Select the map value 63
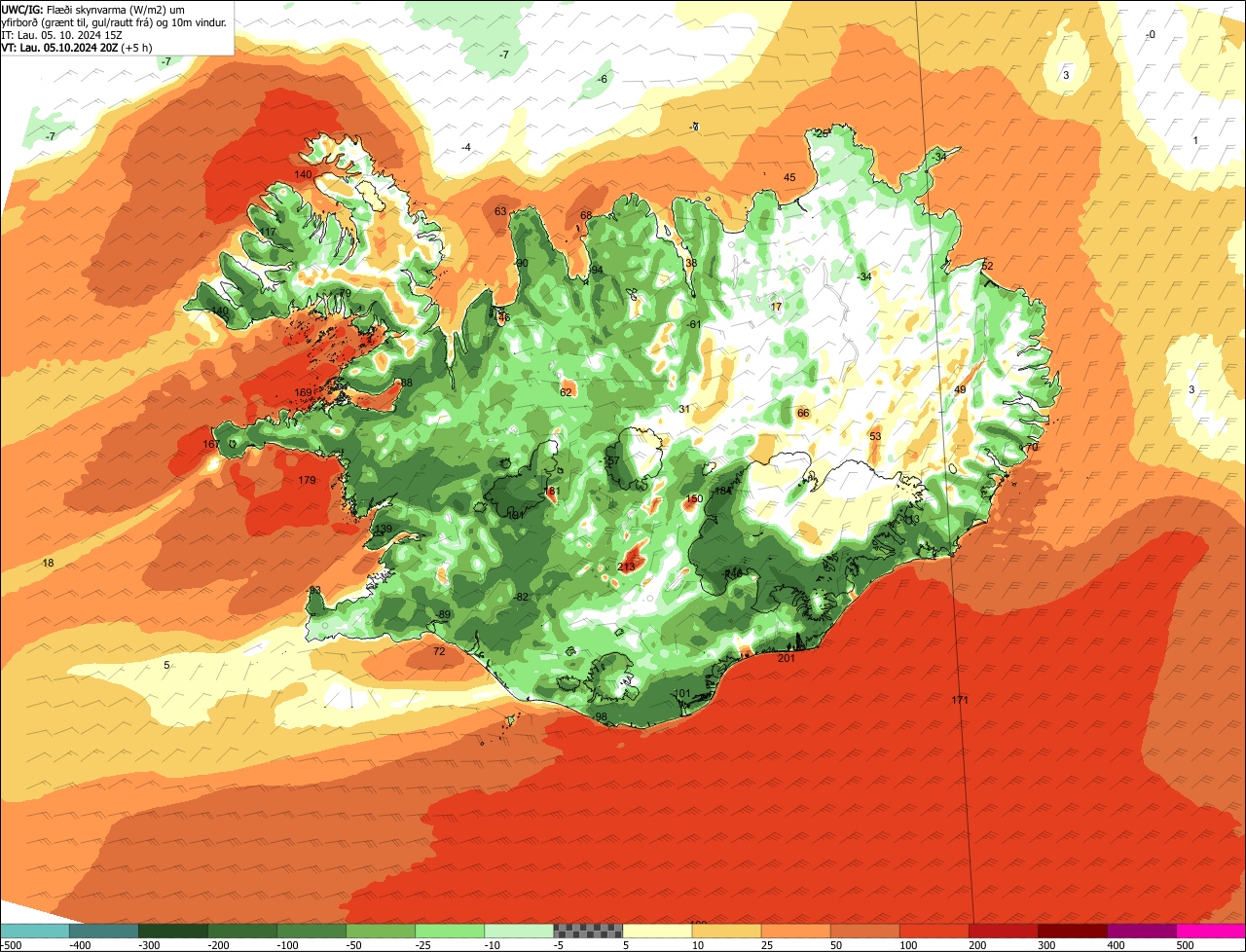The width and height of the screenshot is (1246, 952). point(500,211)
